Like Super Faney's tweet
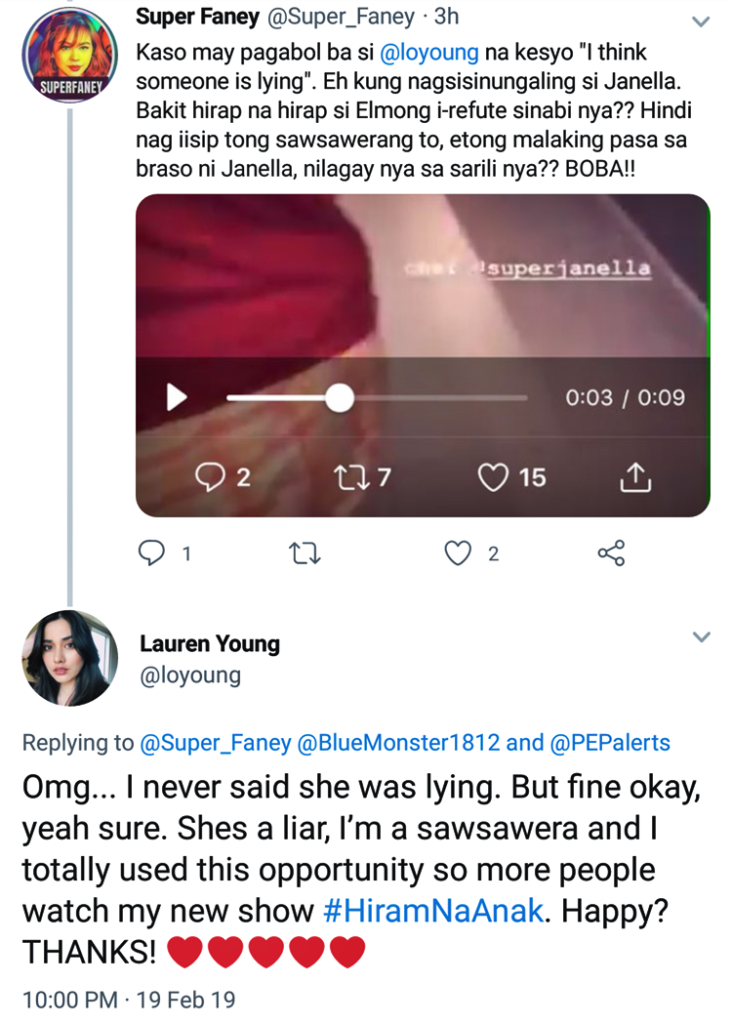The image size is (732, 1024). 458,553
